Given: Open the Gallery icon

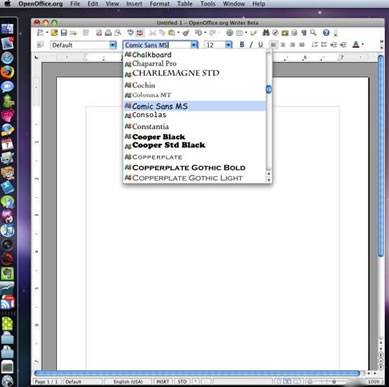Looking at the screenshot, I should (x=285, y=33).
